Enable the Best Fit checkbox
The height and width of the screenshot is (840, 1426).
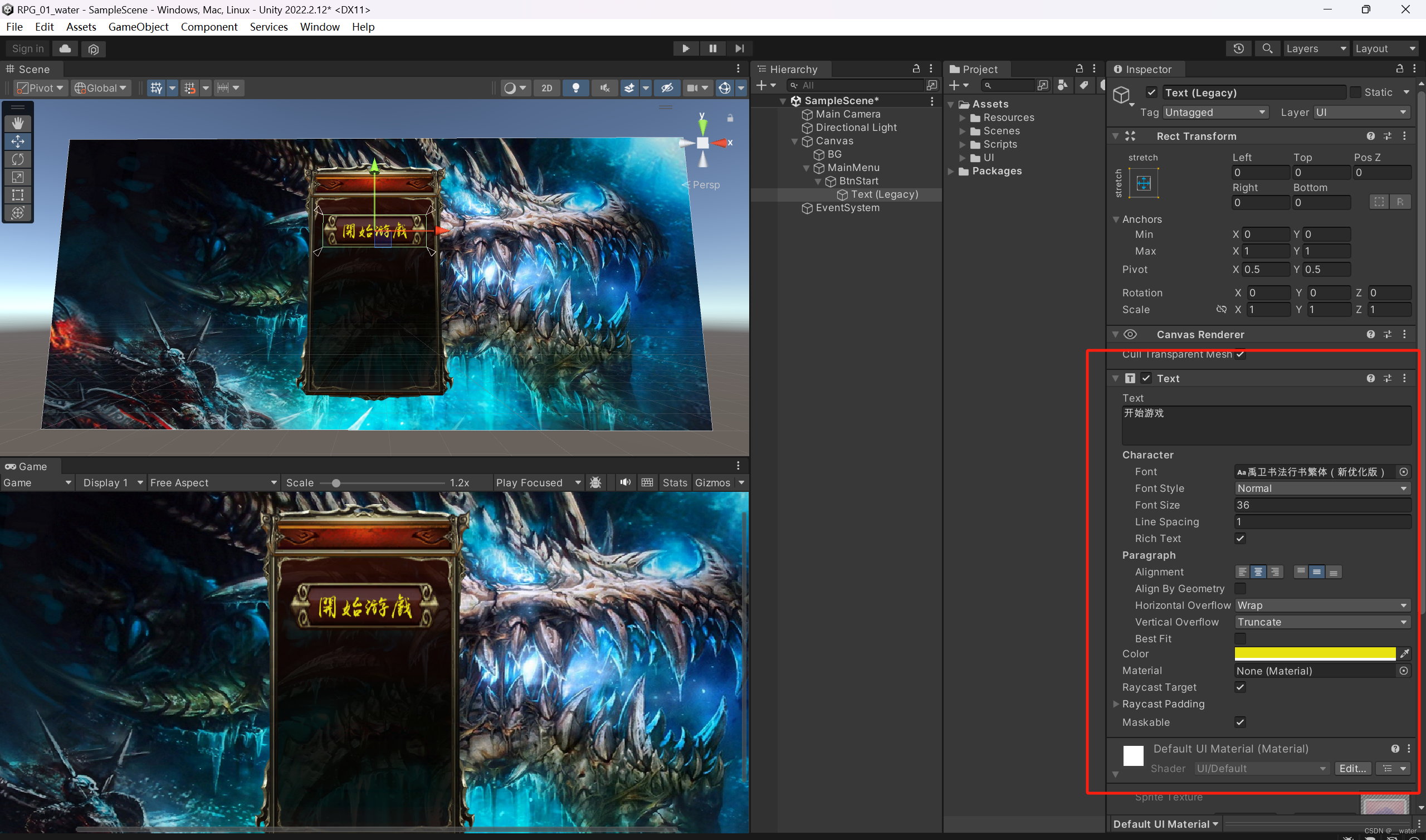pos(1240,638)
